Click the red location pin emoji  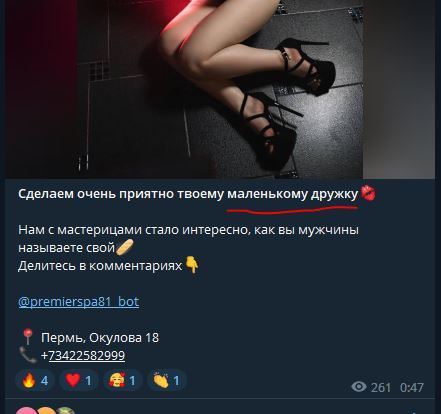coord(28,337)
